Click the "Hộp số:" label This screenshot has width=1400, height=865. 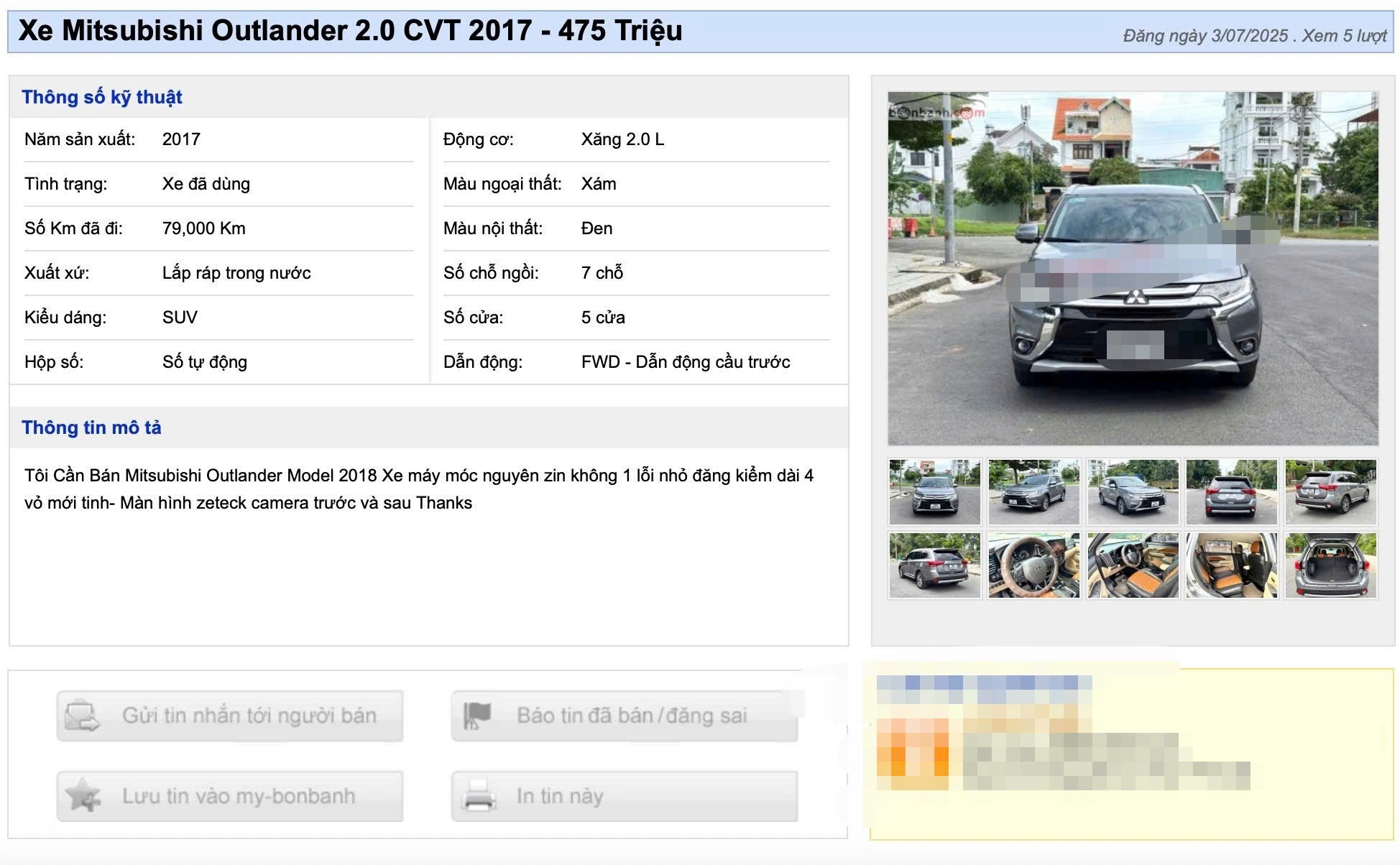point(54,362)
